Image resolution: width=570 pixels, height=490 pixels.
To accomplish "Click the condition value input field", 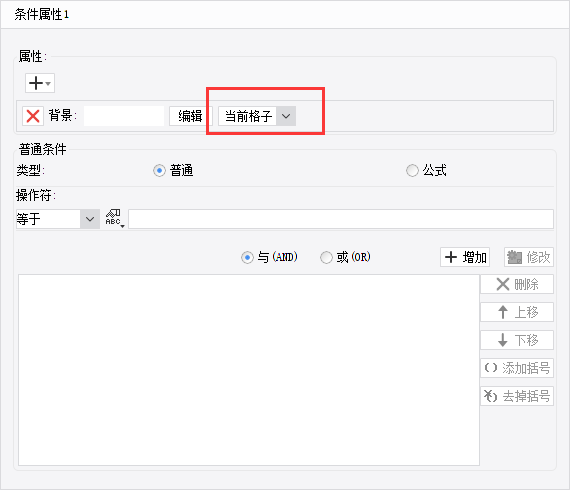I will click(341, 219).
